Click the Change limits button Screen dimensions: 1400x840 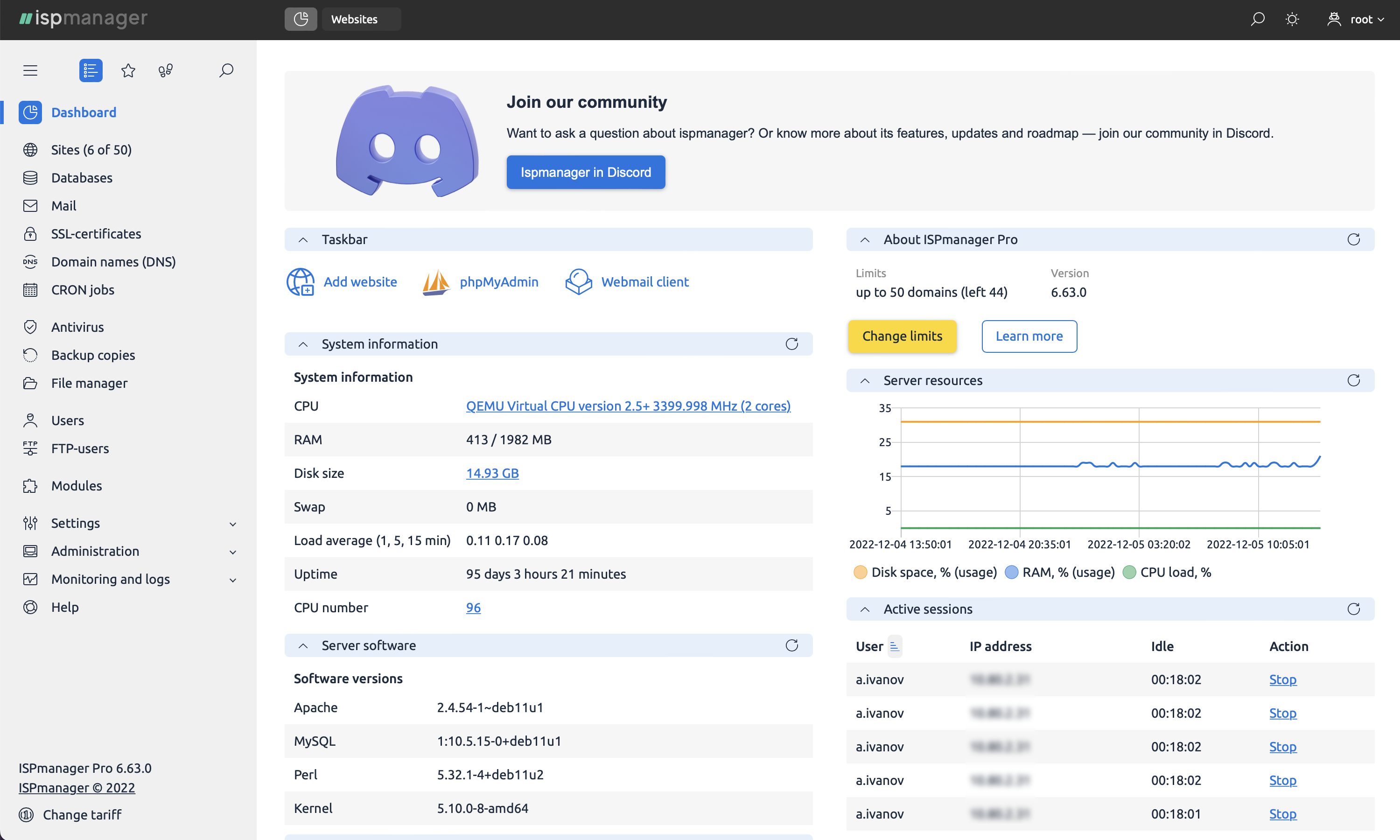pos(902,336)
